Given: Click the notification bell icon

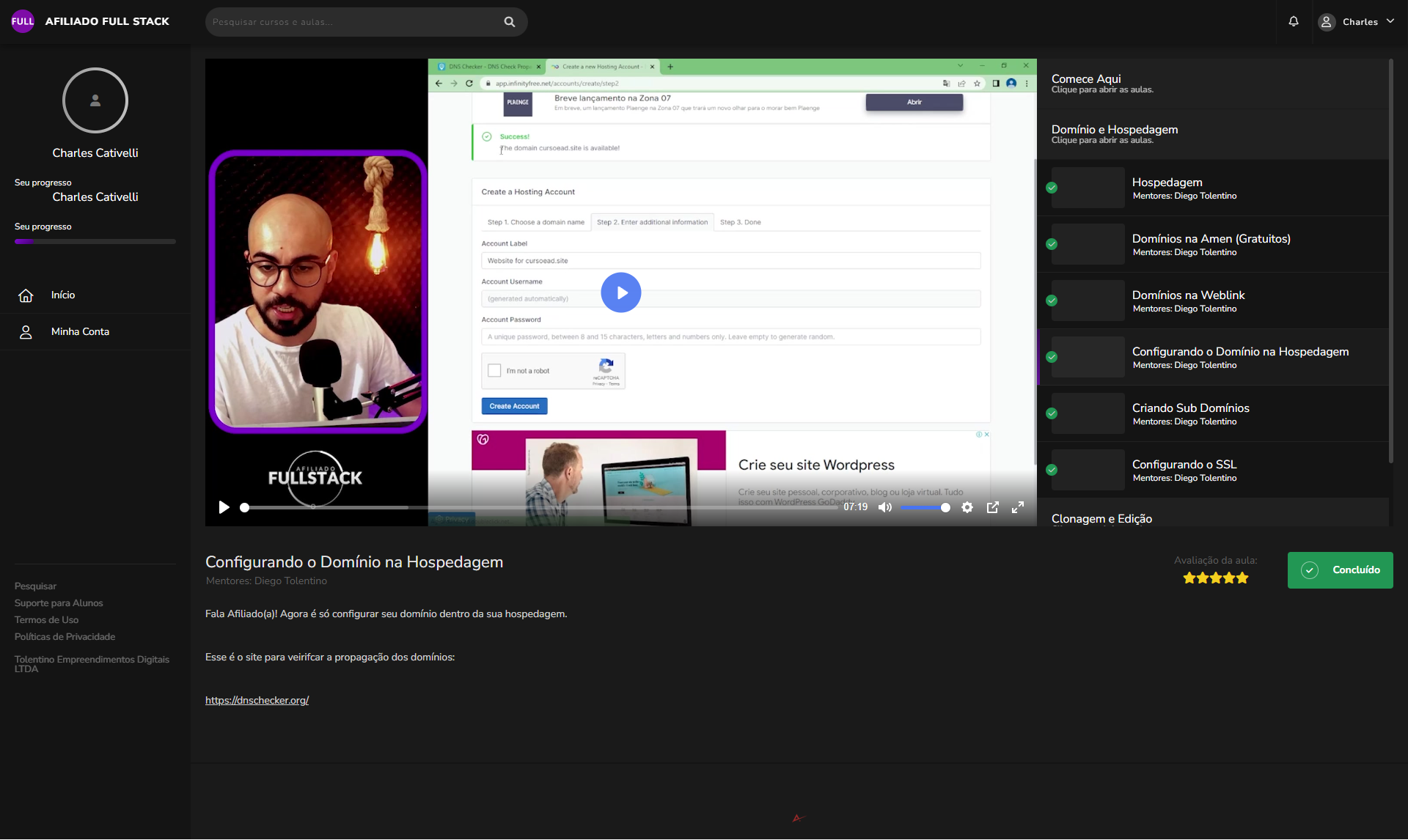Looking at the screenshot, I should (1294, 21).
